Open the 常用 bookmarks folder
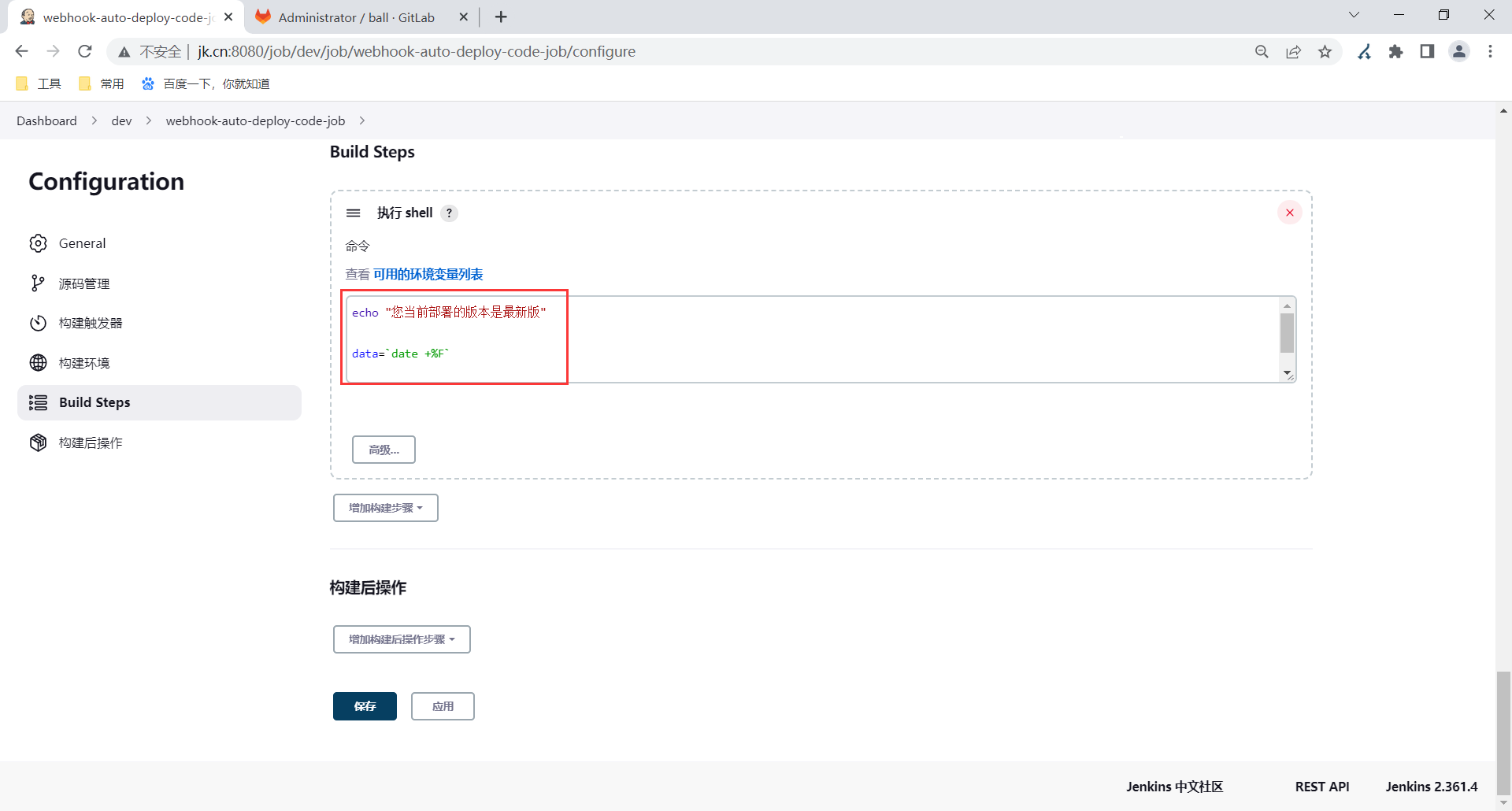1512x811 pixels. click(x=101, y=83)
